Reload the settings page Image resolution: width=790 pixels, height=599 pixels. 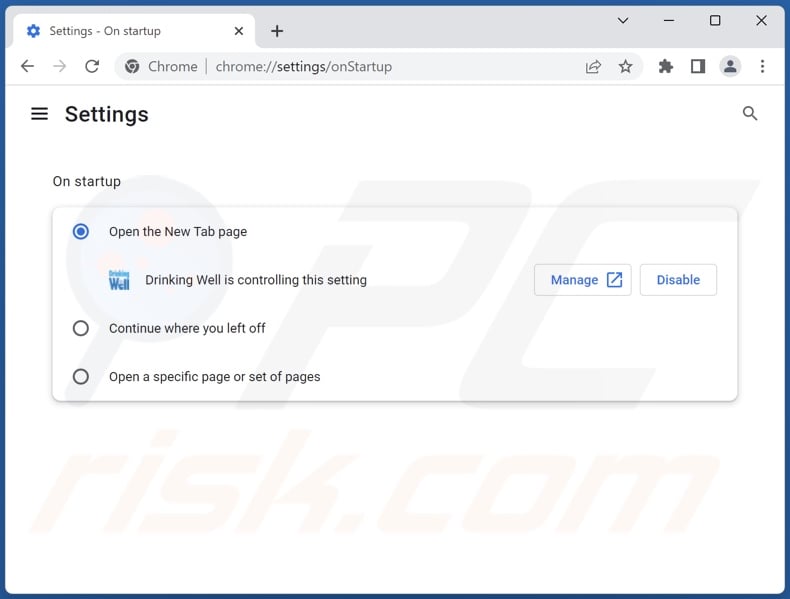pos(92,66)
